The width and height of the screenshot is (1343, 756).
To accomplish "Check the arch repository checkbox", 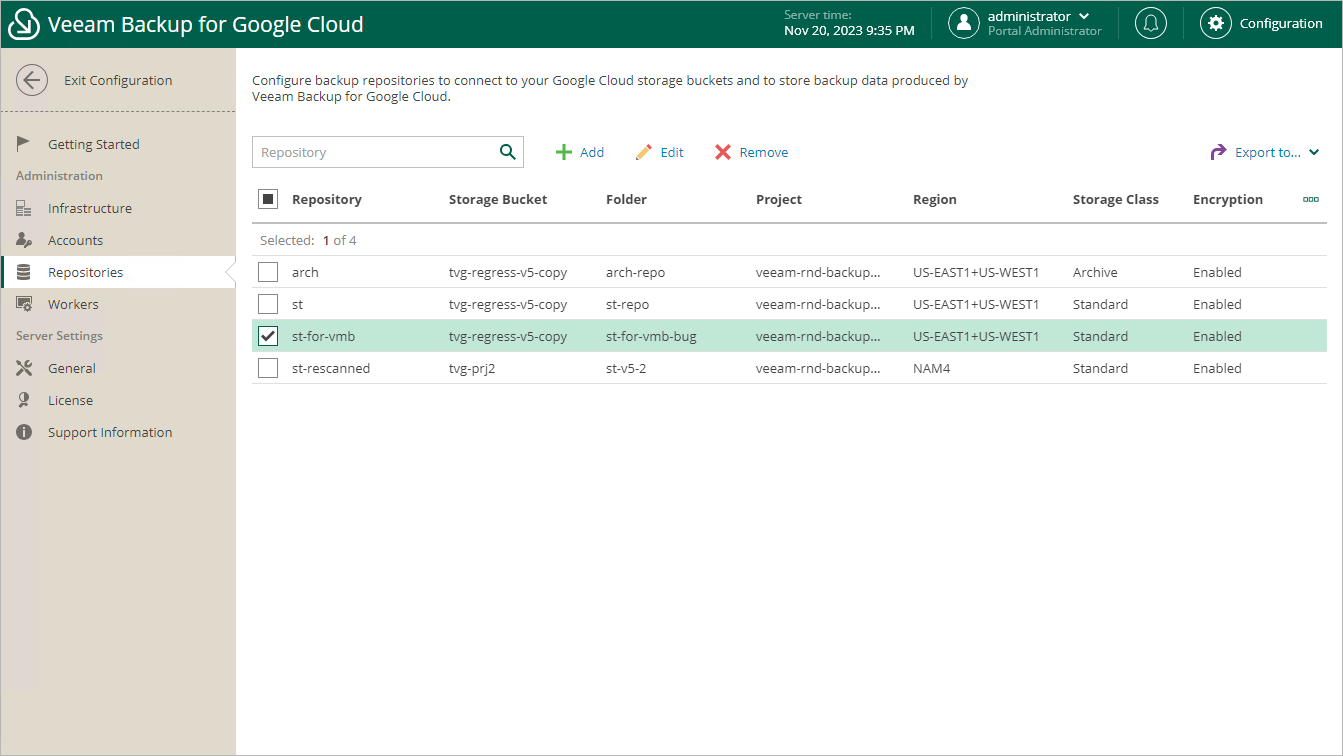I will [268, 272].
